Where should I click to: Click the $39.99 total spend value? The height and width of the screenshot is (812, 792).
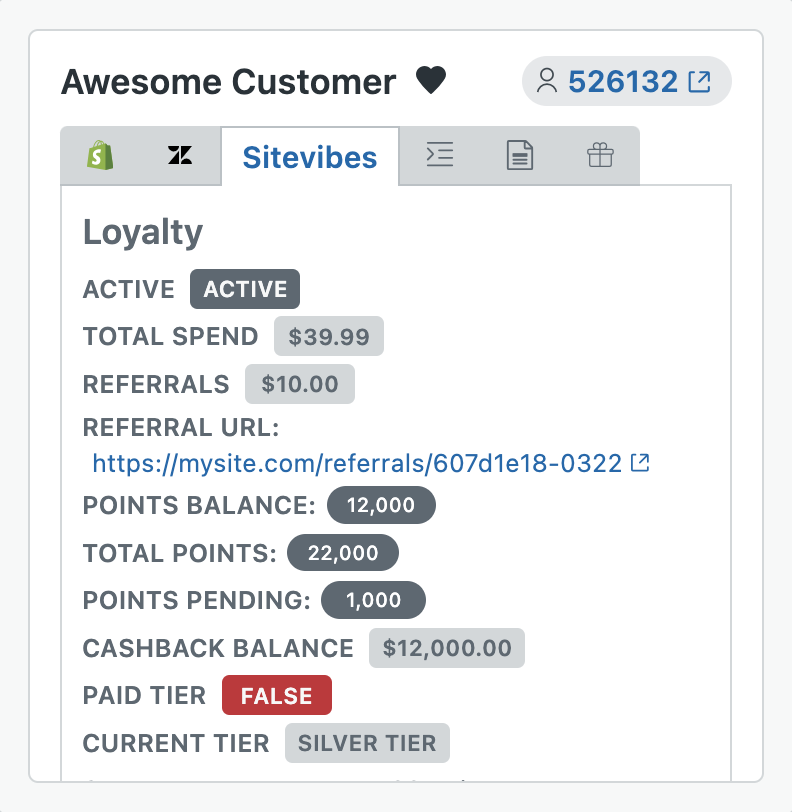click(x=329, y=337)
